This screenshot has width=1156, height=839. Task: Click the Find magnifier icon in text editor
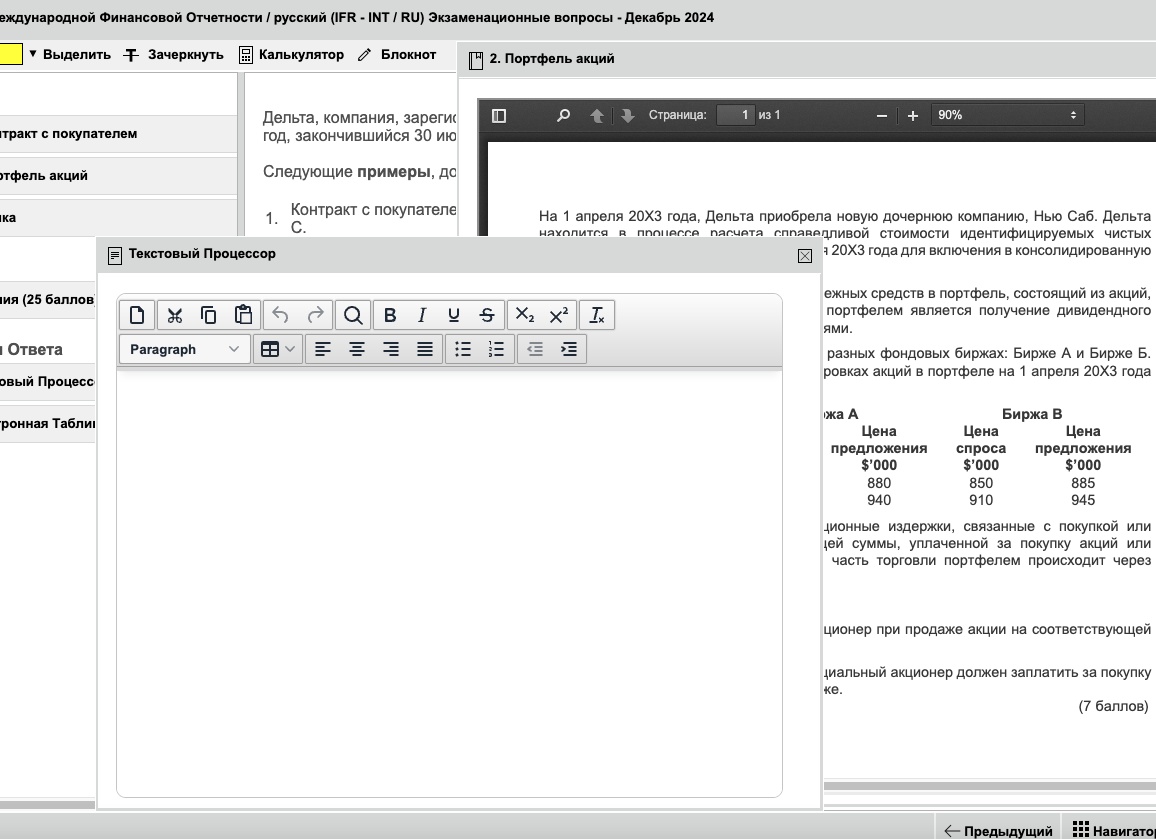[353, 316]
